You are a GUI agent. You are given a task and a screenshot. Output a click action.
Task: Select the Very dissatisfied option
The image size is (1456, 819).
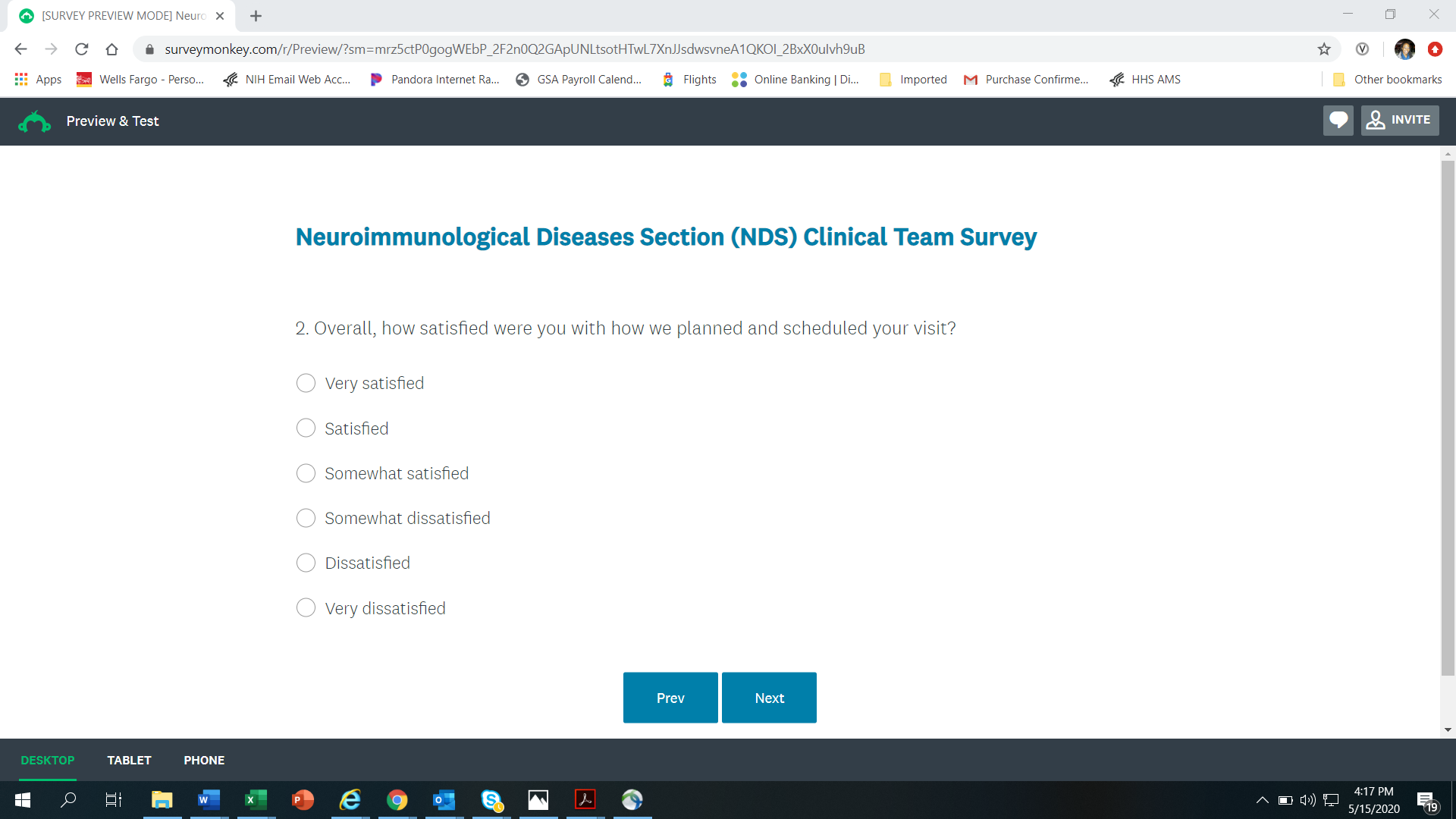point(306,608)
